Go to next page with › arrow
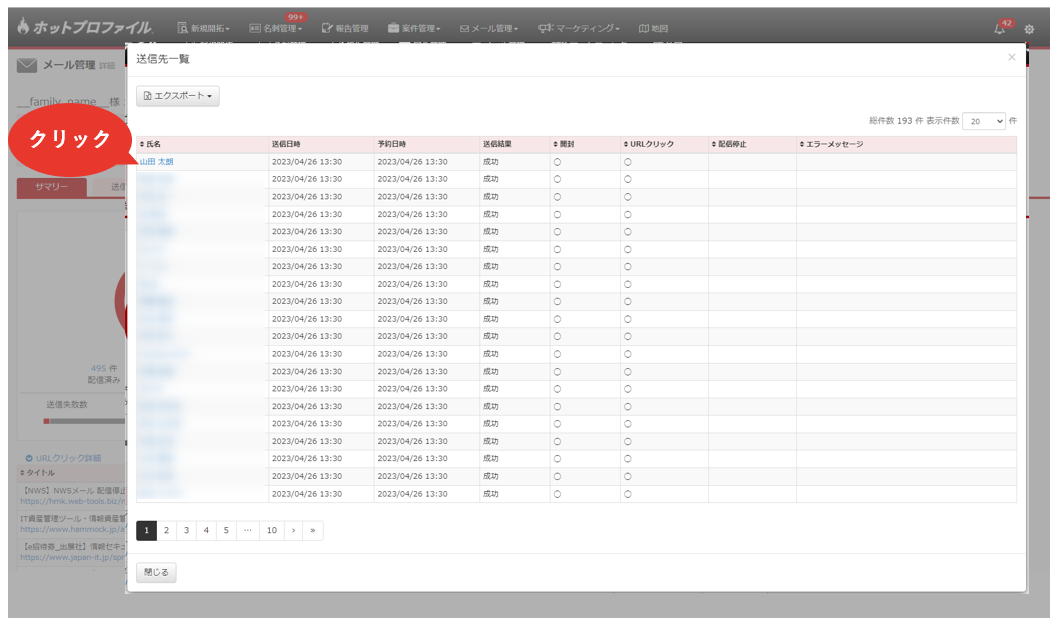The height and width of the screenshot is (619, 1050). click(293, 530)
